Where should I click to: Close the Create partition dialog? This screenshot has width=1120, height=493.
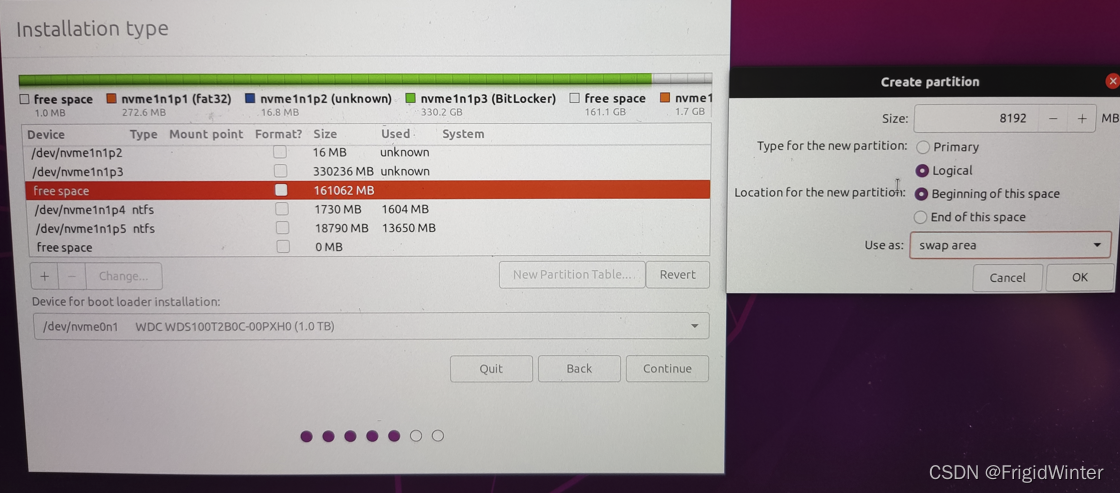(x=1111, y=81)
